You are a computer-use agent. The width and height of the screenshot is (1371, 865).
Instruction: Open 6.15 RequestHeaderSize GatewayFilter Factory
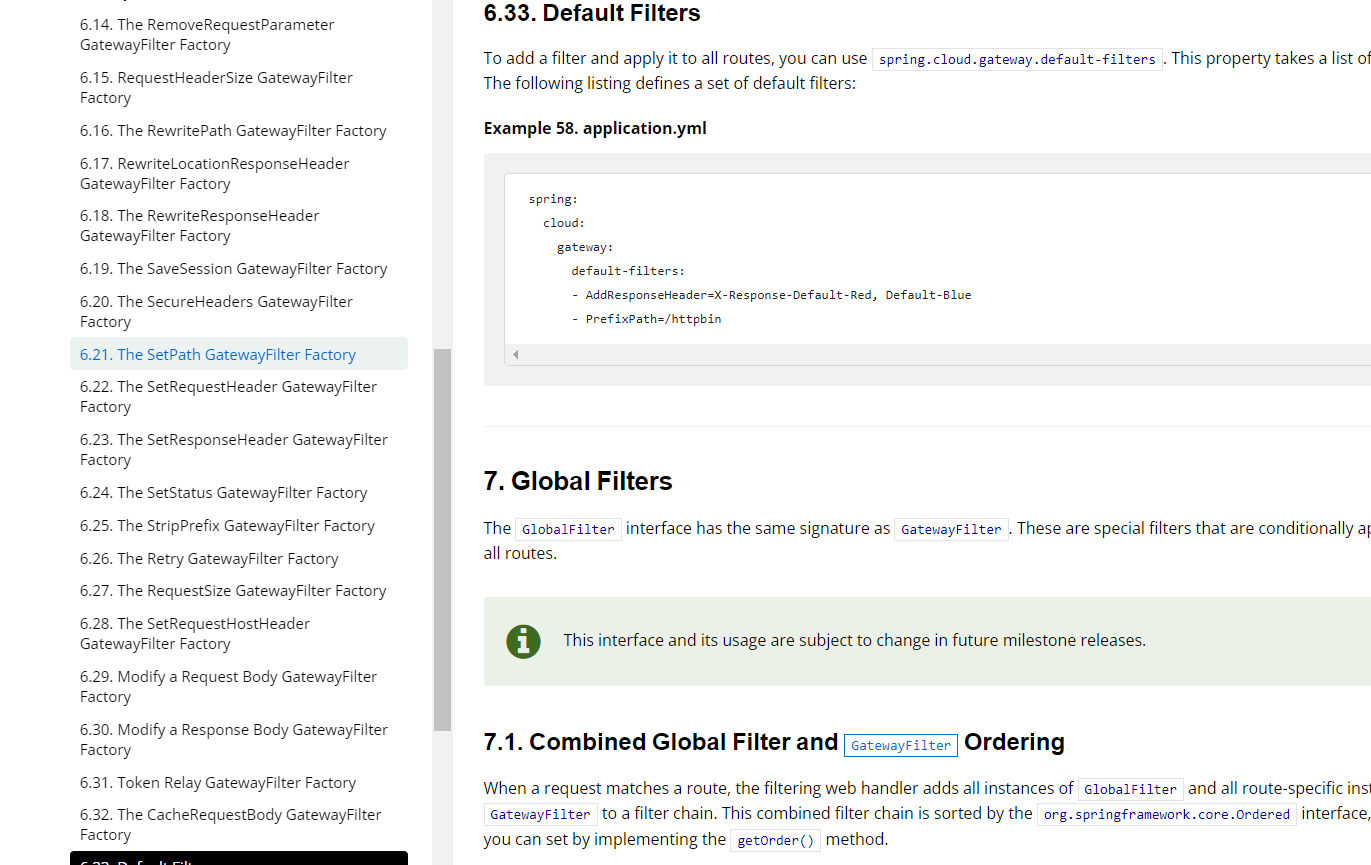coord(216,88)
